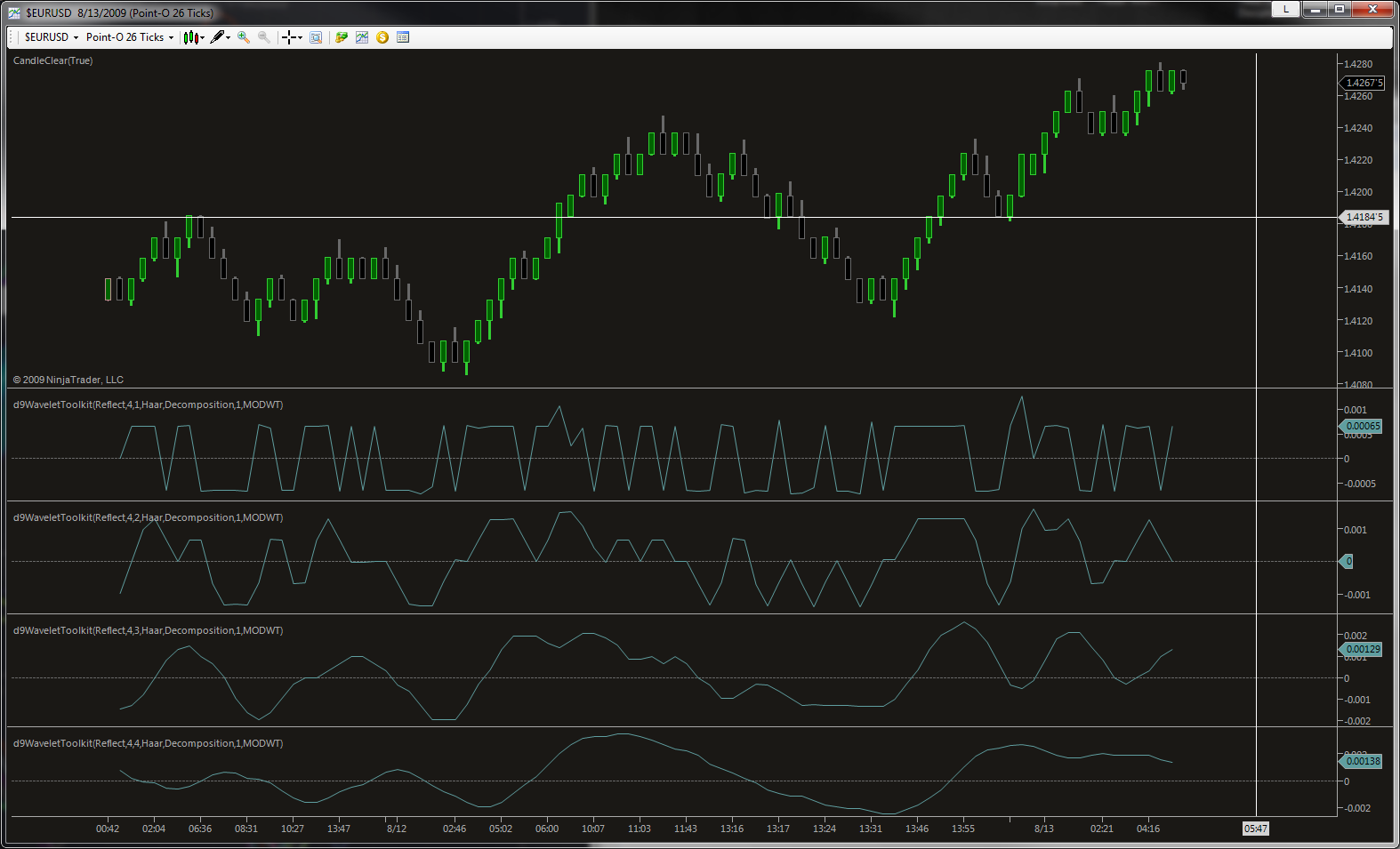The height and width of the screenshot is (849, 1400).
Task: Click the chart window title bar icon
Action: (x=14, y=13)
